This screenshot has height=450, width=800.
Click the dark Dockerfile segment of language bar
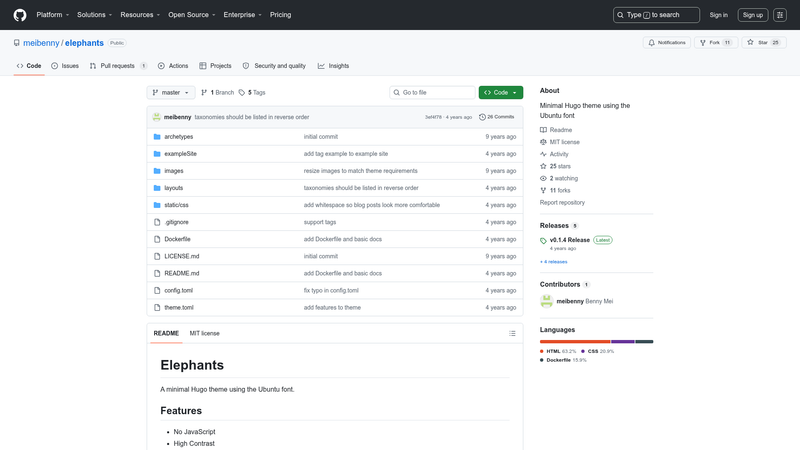coord(644,342)
